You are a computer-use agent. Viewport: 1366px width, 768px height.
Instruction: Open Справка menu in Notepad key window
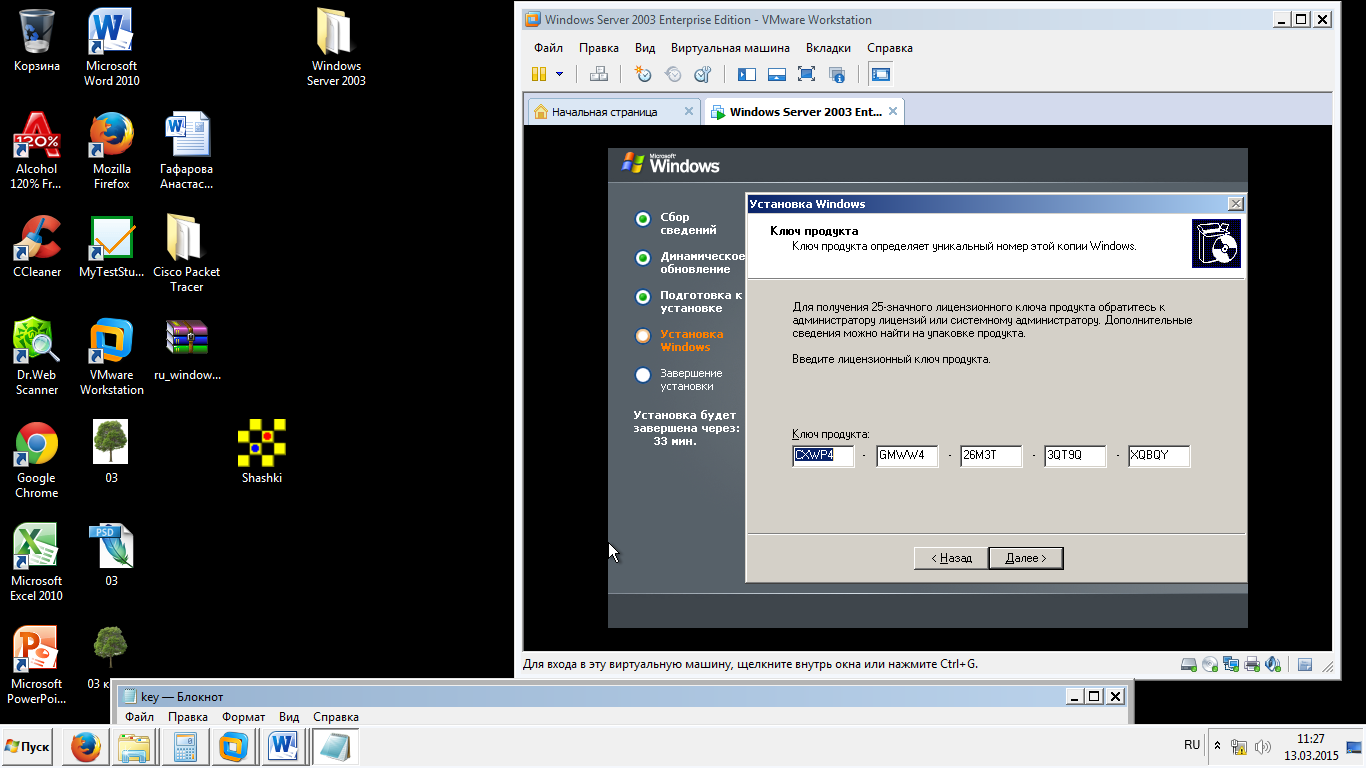(x=336, y=717)
